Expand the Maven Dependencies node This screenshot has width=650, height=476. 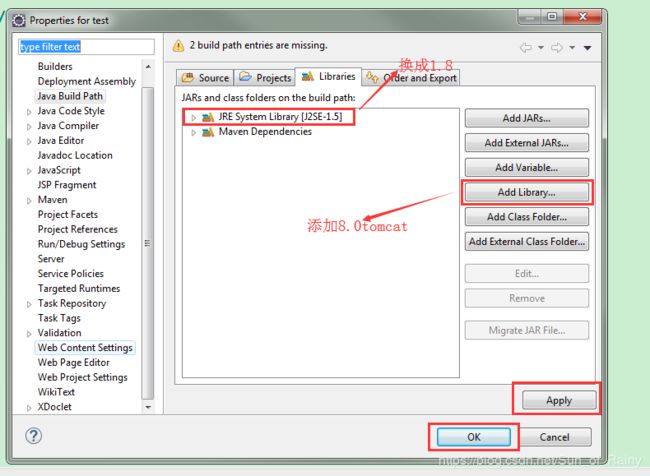tap(194, 133)
